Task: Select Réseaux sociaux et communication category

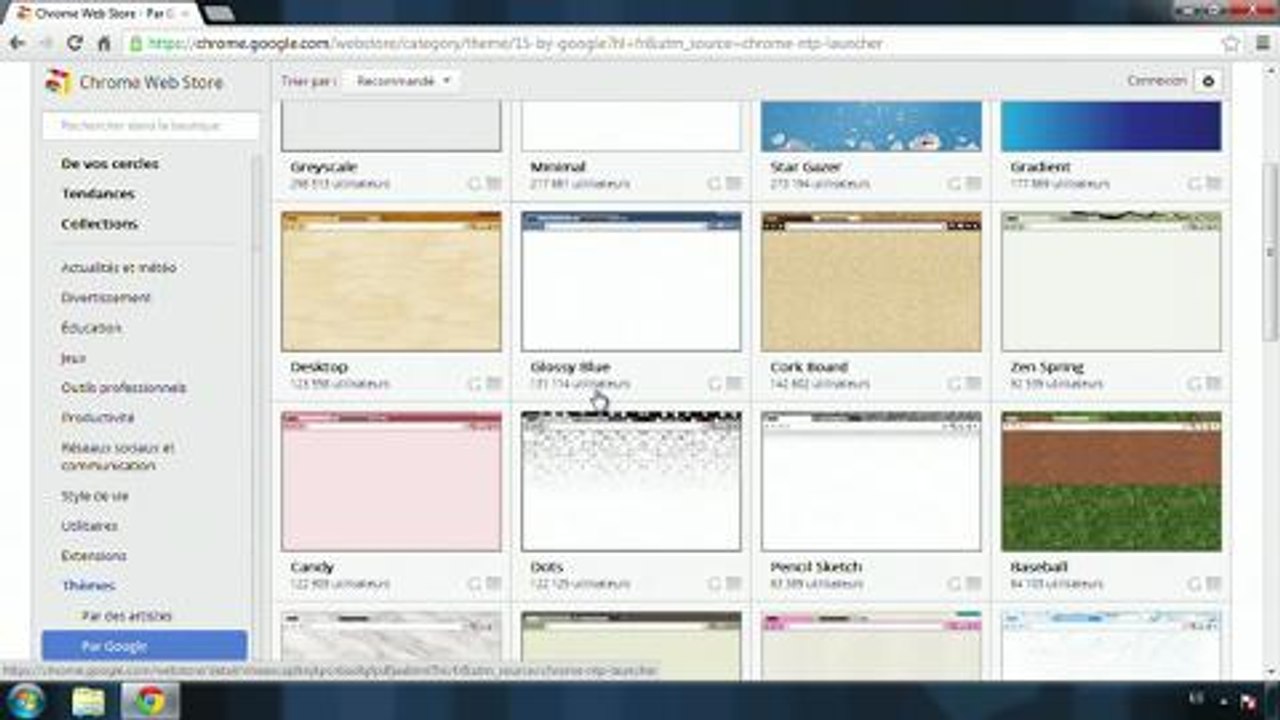Action: [118, 457]
